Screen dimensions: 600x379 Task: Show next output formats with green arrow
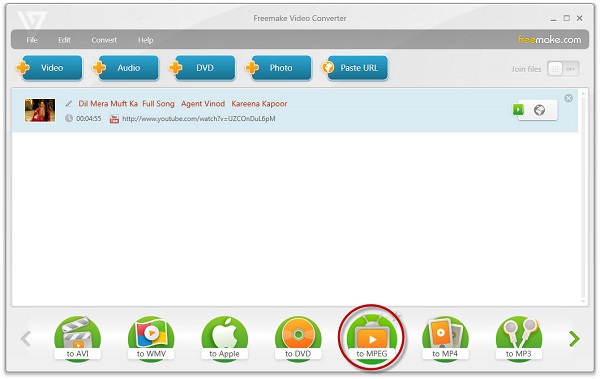[574, 339]
